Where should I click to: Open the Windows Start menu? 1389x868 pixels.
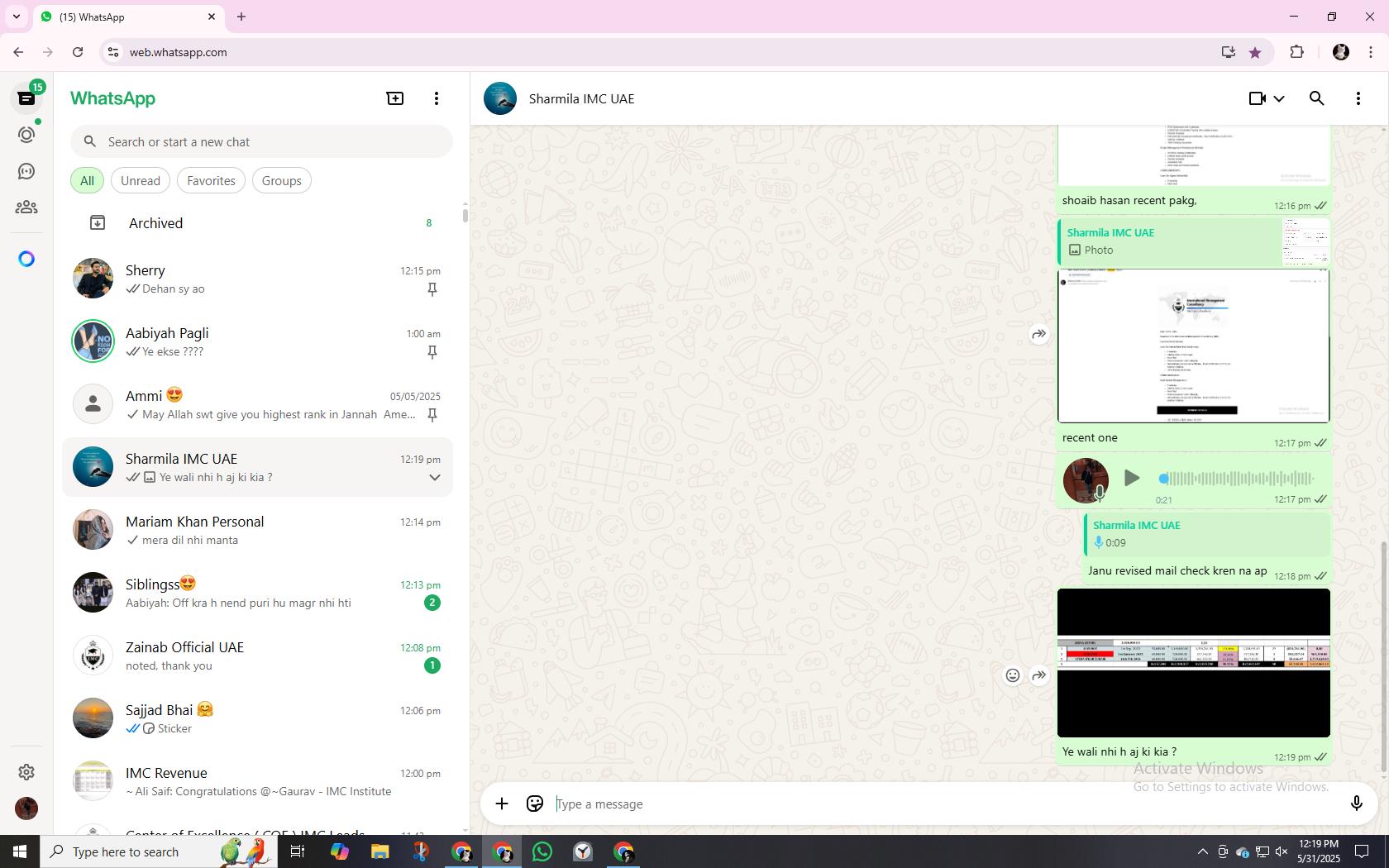click(x=20, y=851)
